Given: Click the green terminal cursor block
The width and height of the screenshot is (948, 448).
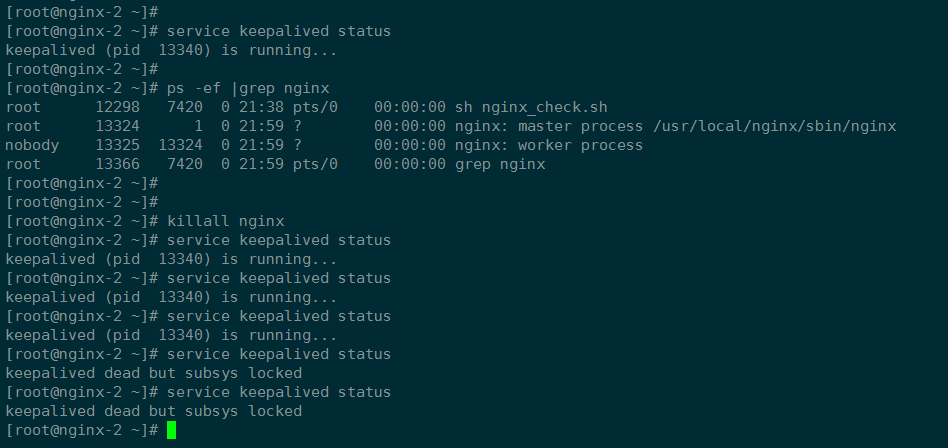Looking at the screenshot, I should (172, 430).
